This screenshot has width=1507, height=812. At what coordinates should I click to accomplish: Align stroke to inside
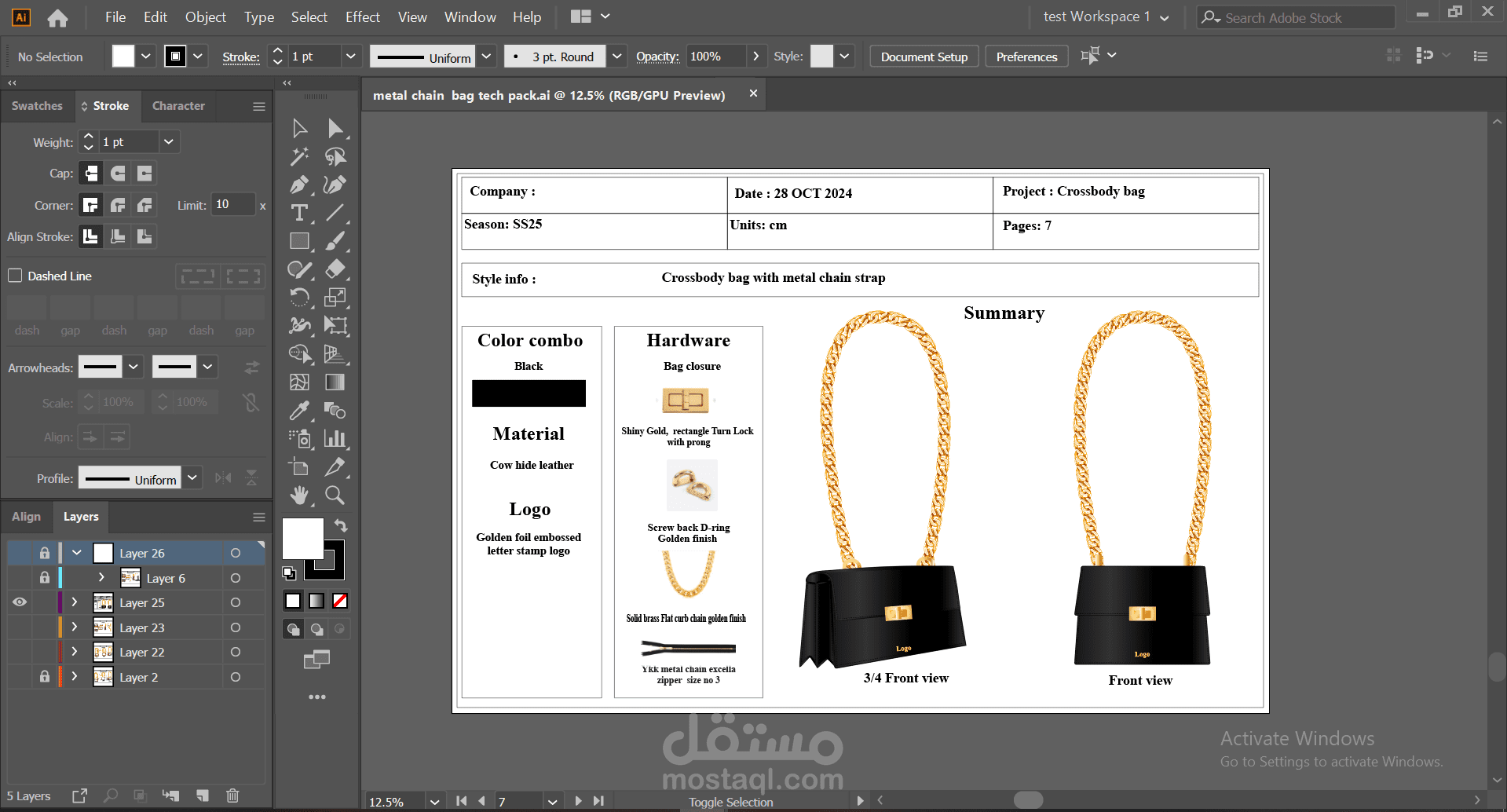[x=118, y=236]
